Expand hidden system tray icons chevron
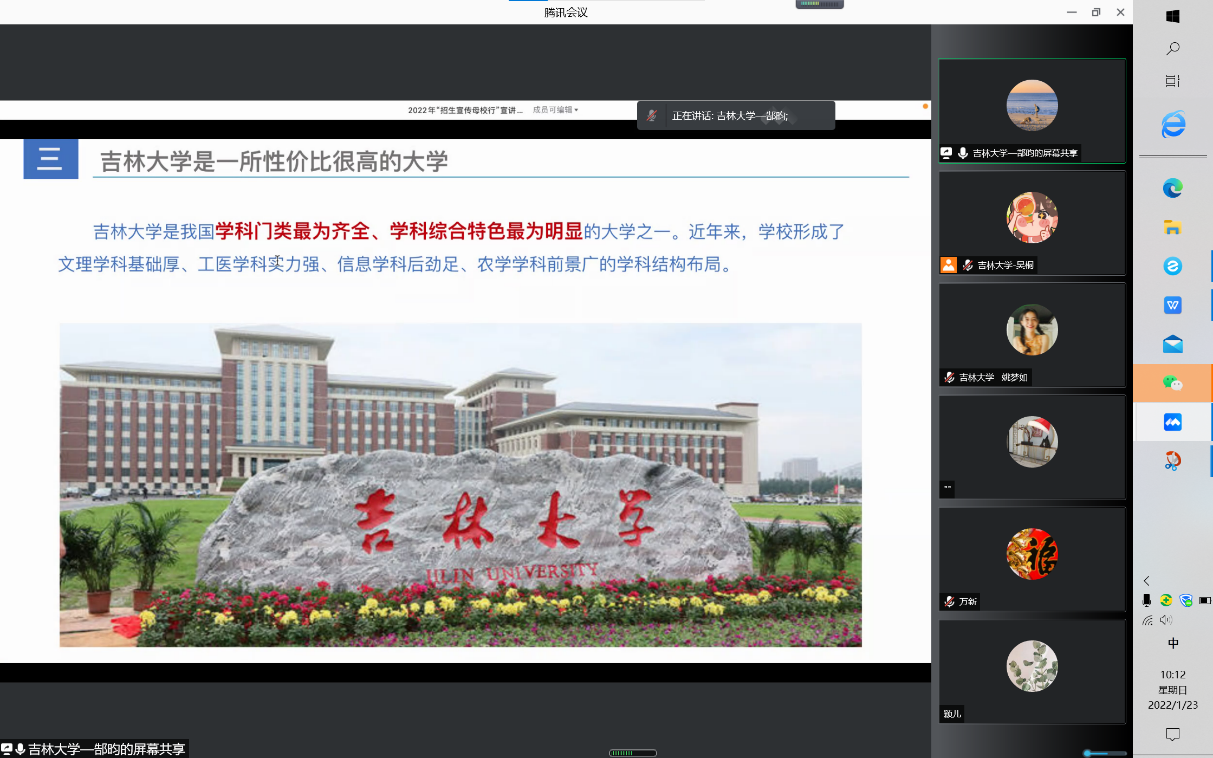Viewport: 1213px width, 758px height. pyautogui.click(x=1147, y=581)
